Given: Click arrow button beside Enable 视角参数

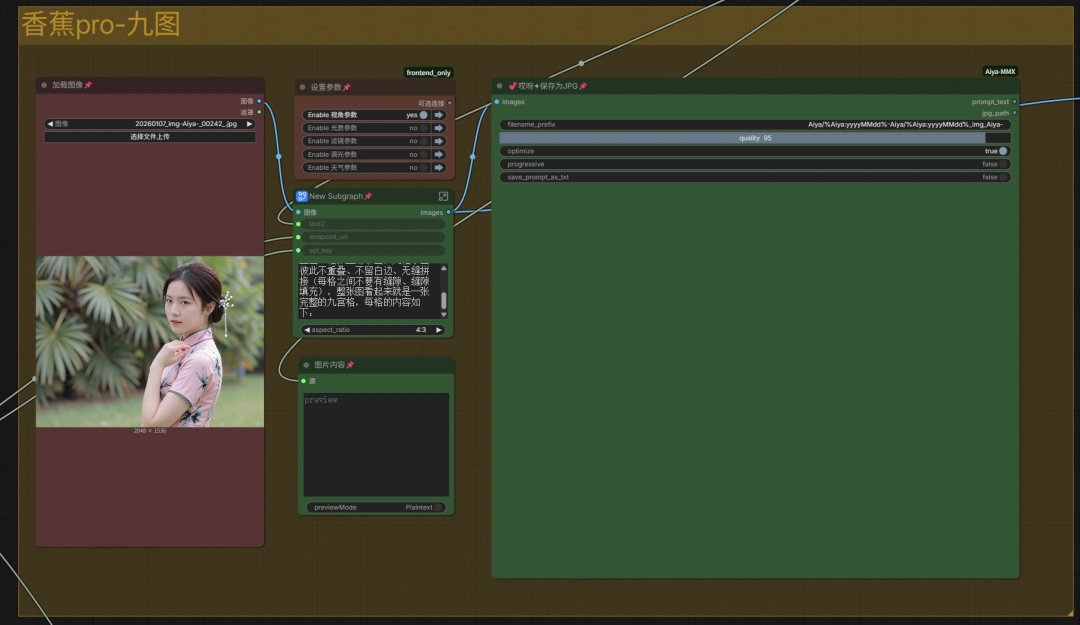Looking at the screenshot, I should 438,115.
